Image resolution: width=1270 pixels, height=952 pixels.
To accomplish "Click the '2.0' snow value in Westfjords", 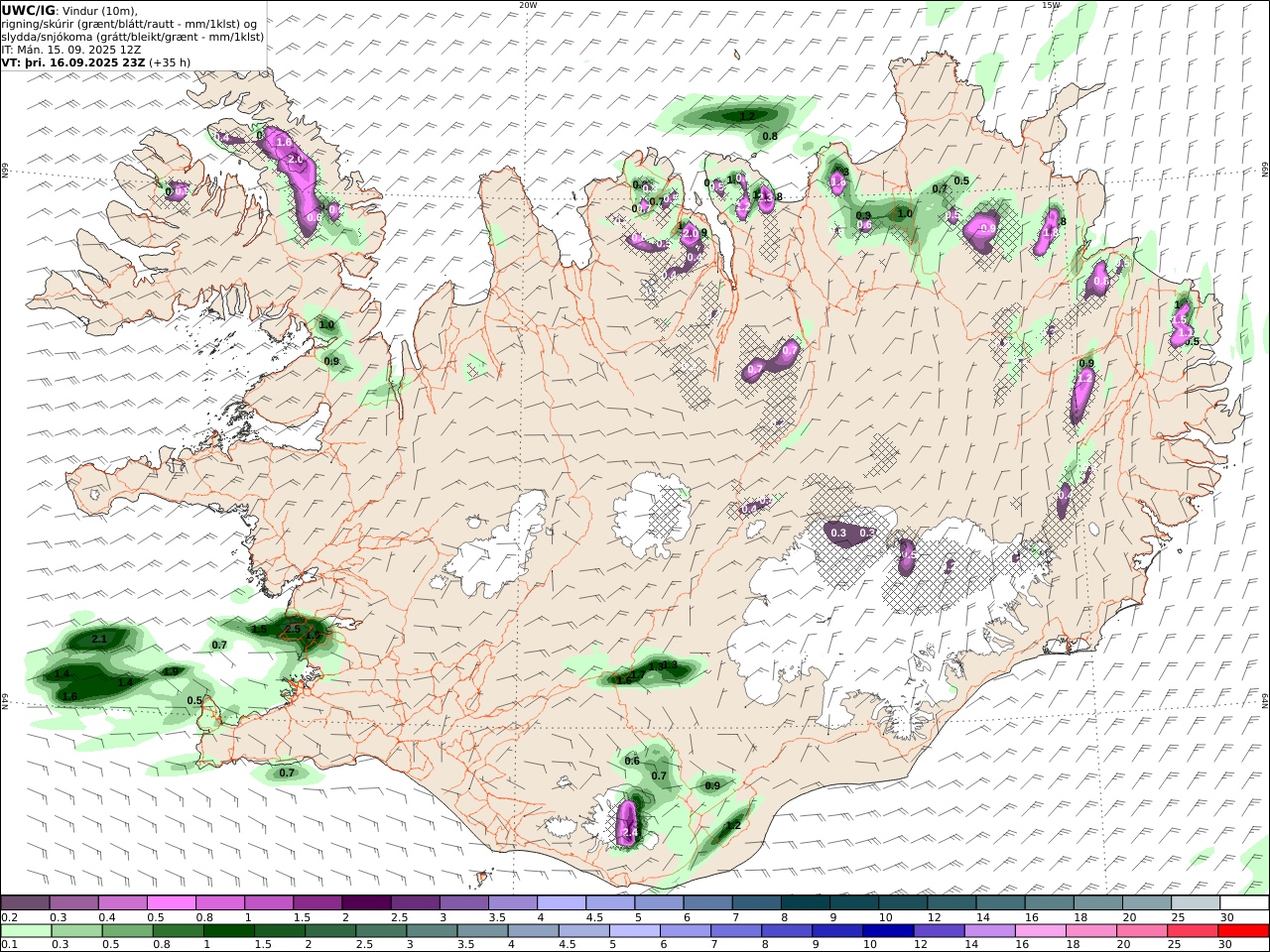I will tap(295, 160).
